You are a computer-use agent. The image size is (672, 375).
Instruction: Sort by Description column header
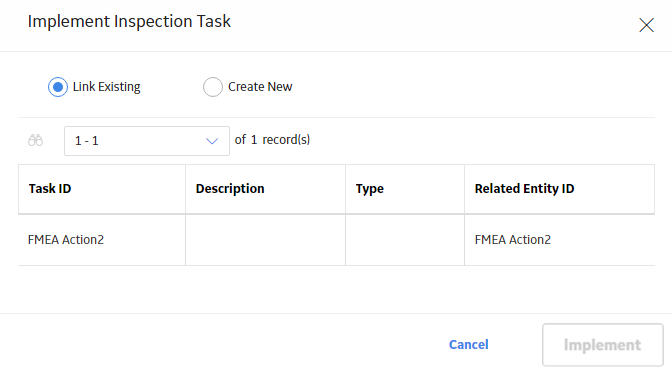(x=230, y=189)
